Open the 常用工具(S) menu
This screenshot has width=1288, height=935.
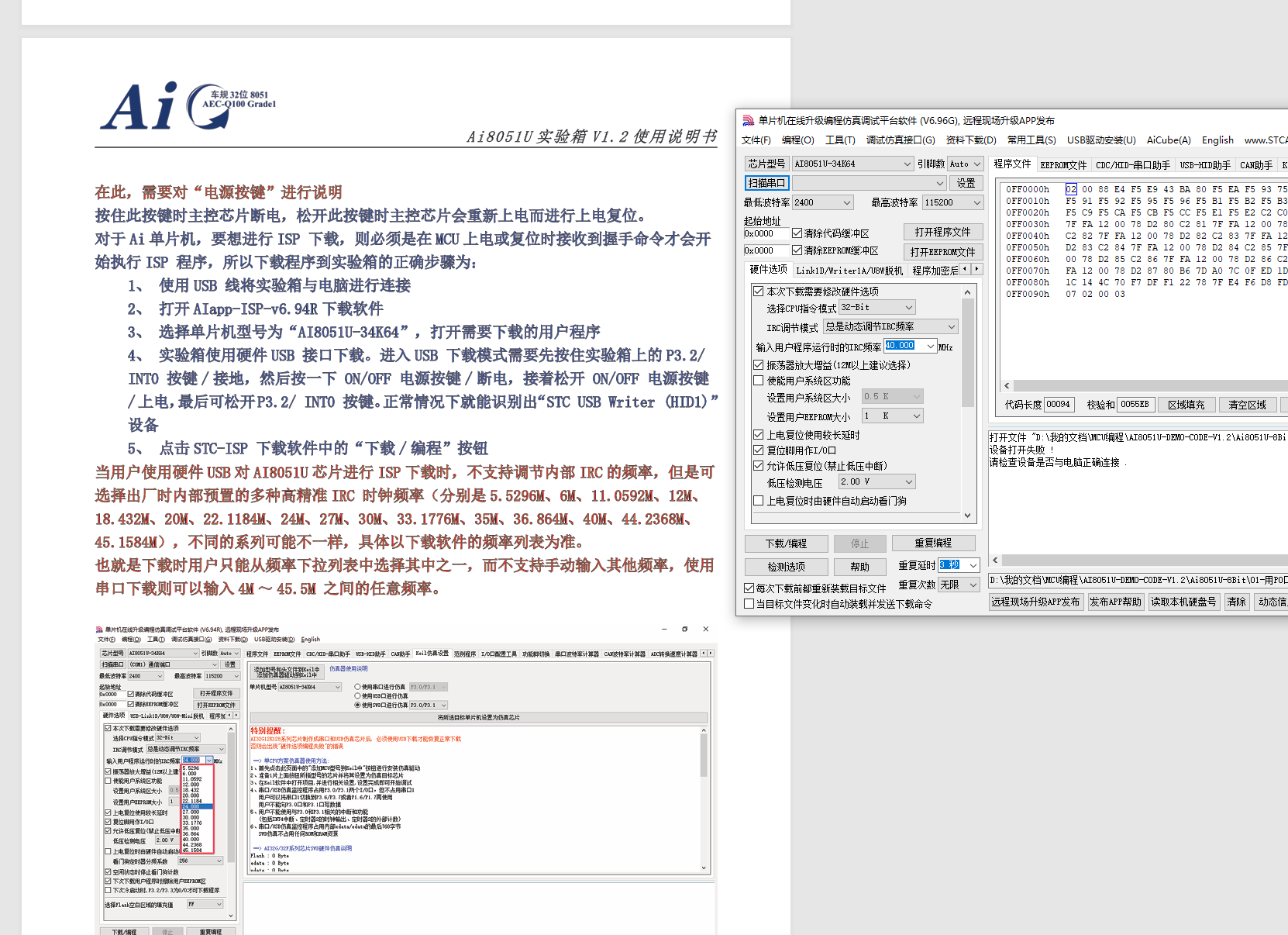tap(1031, 140)
